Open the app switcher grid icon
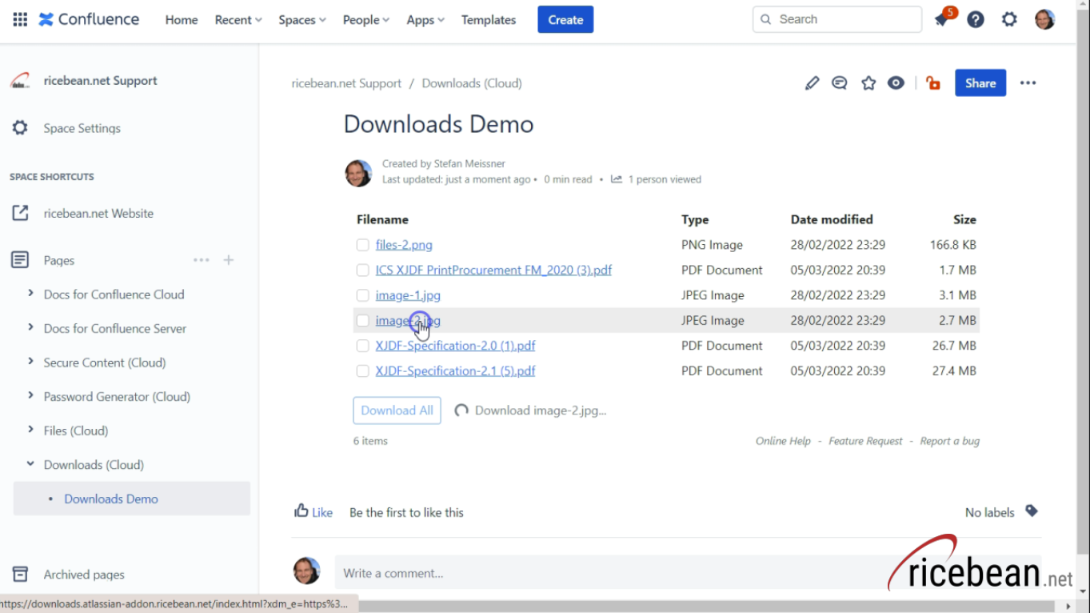This screenshot has width=1090, height=613. (x=20, y=19)
